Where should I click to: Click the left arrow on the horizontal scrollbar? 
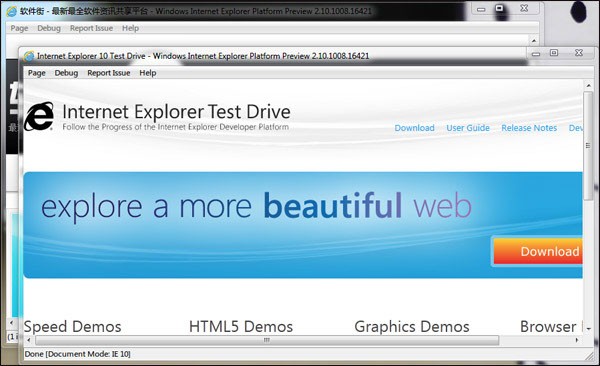29,340
